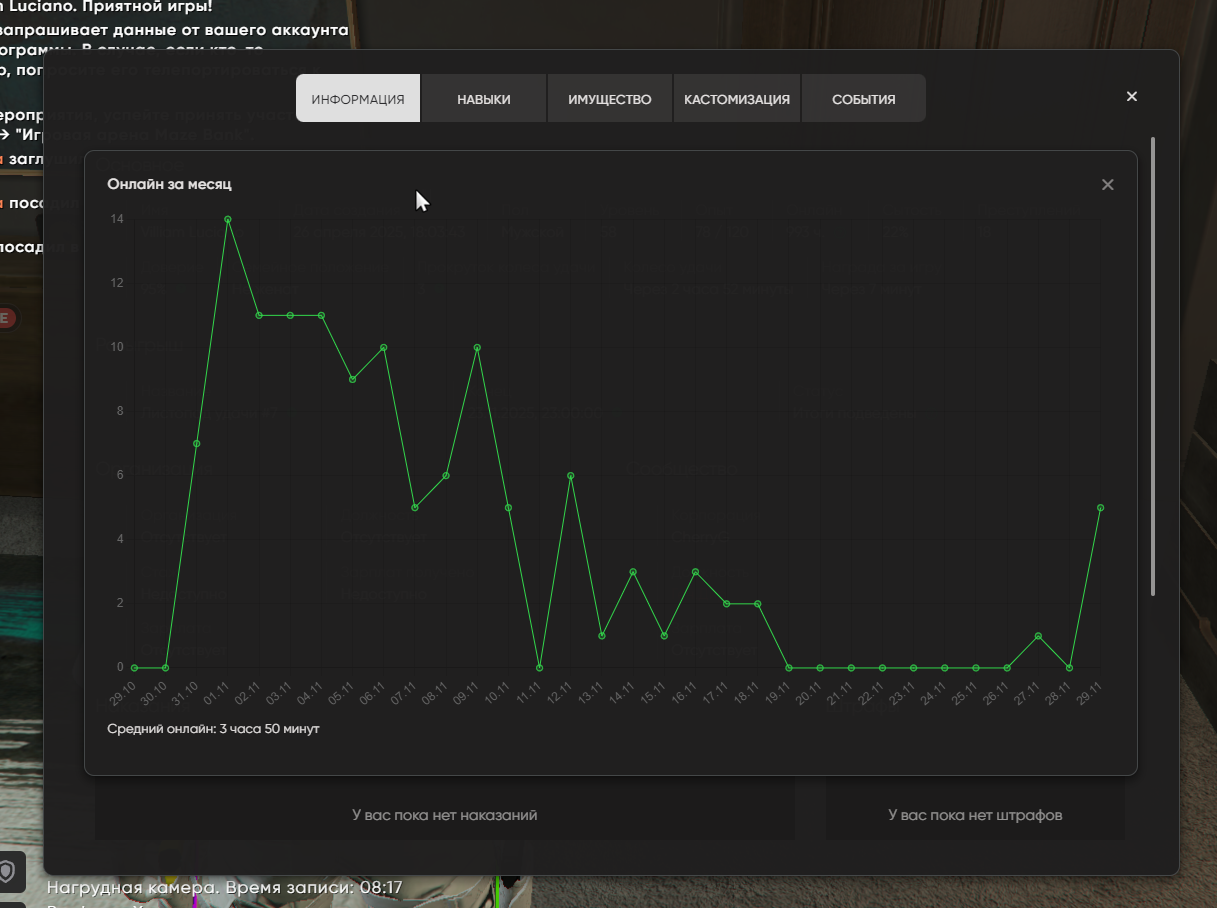Click the Нагрудная камера recording time text
The height and width of the screenshot is (908, 1217).
225,887
